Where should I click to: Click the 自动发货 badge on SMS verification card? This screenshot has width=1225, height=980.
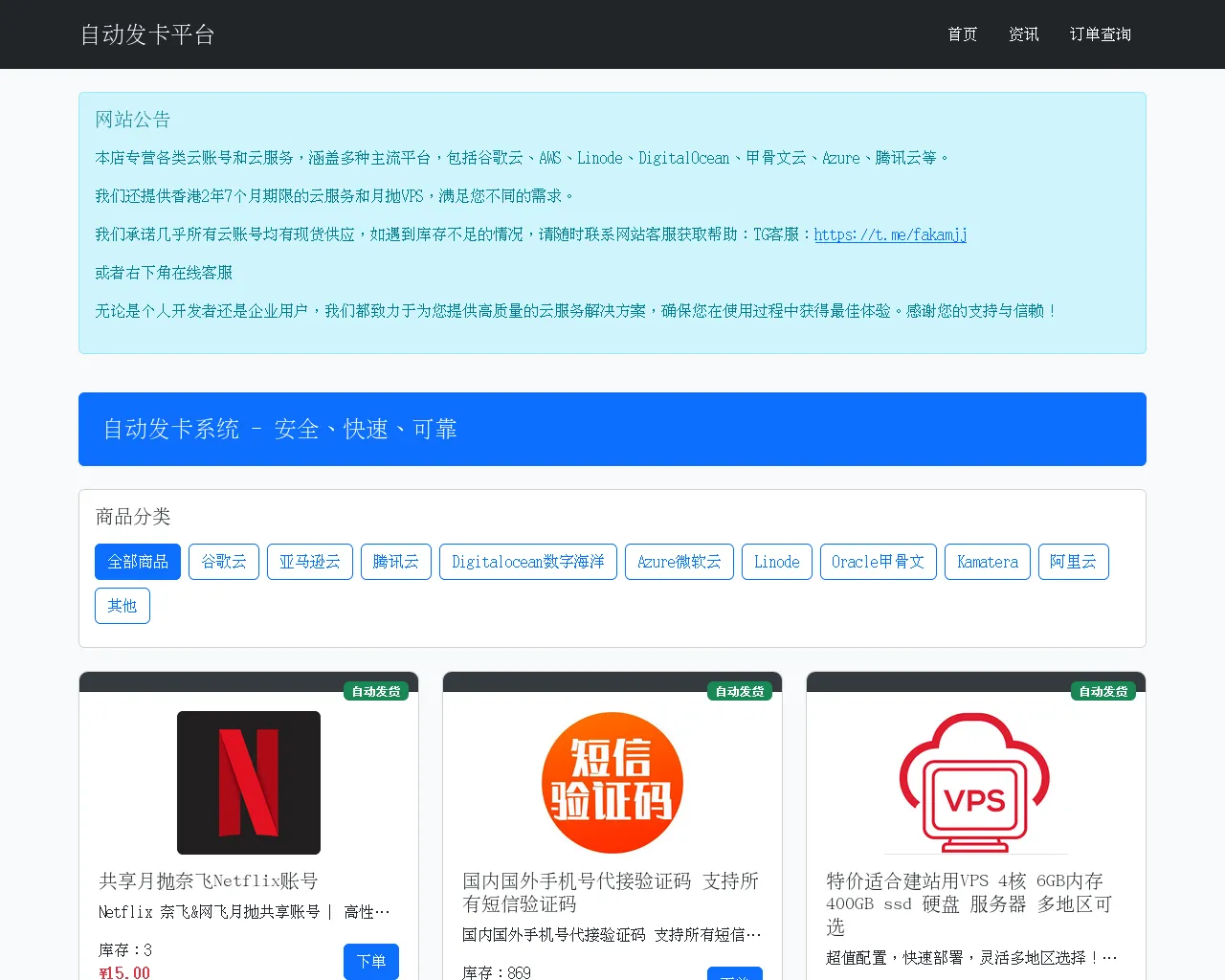740,691
